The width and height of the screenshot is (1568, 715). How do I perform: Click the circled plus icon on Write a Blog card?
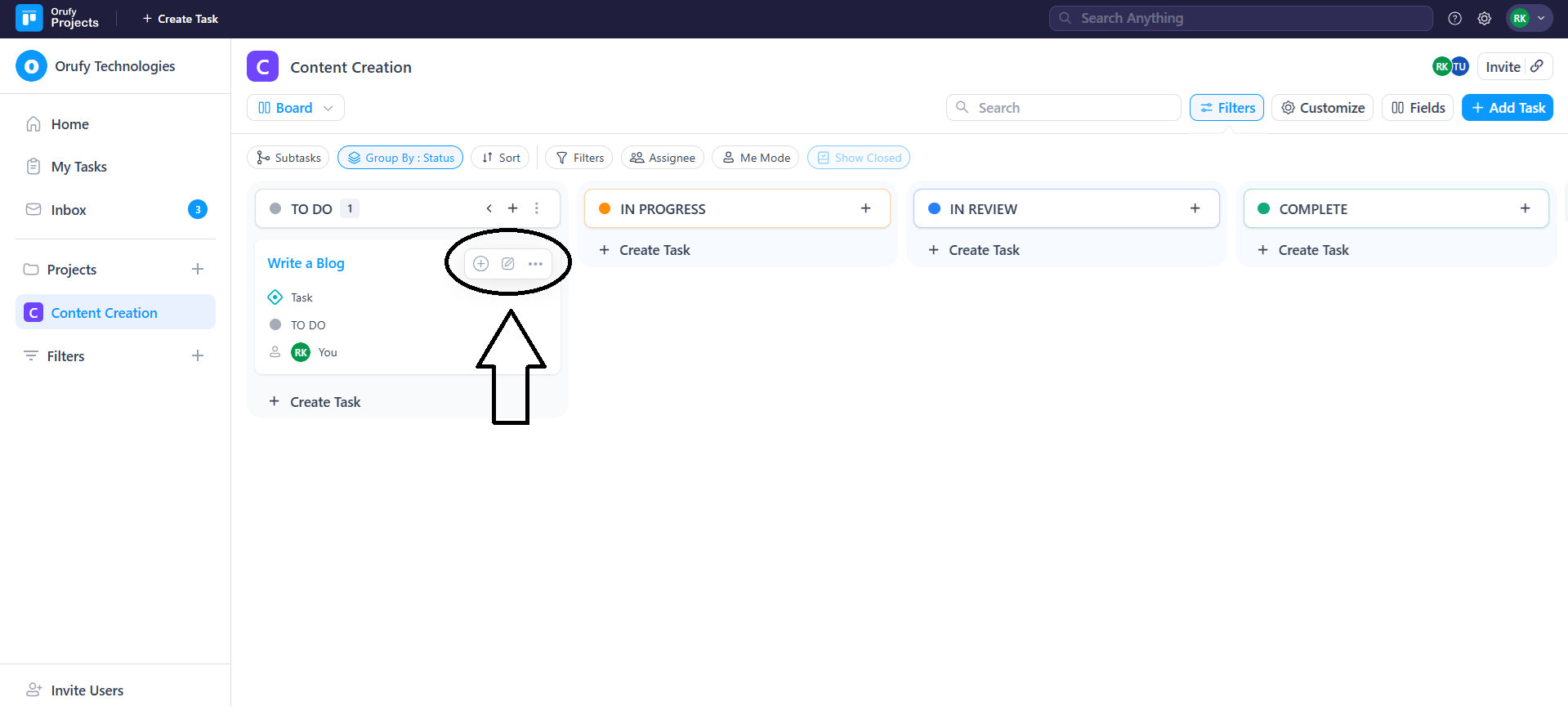[x=481, y=263]
